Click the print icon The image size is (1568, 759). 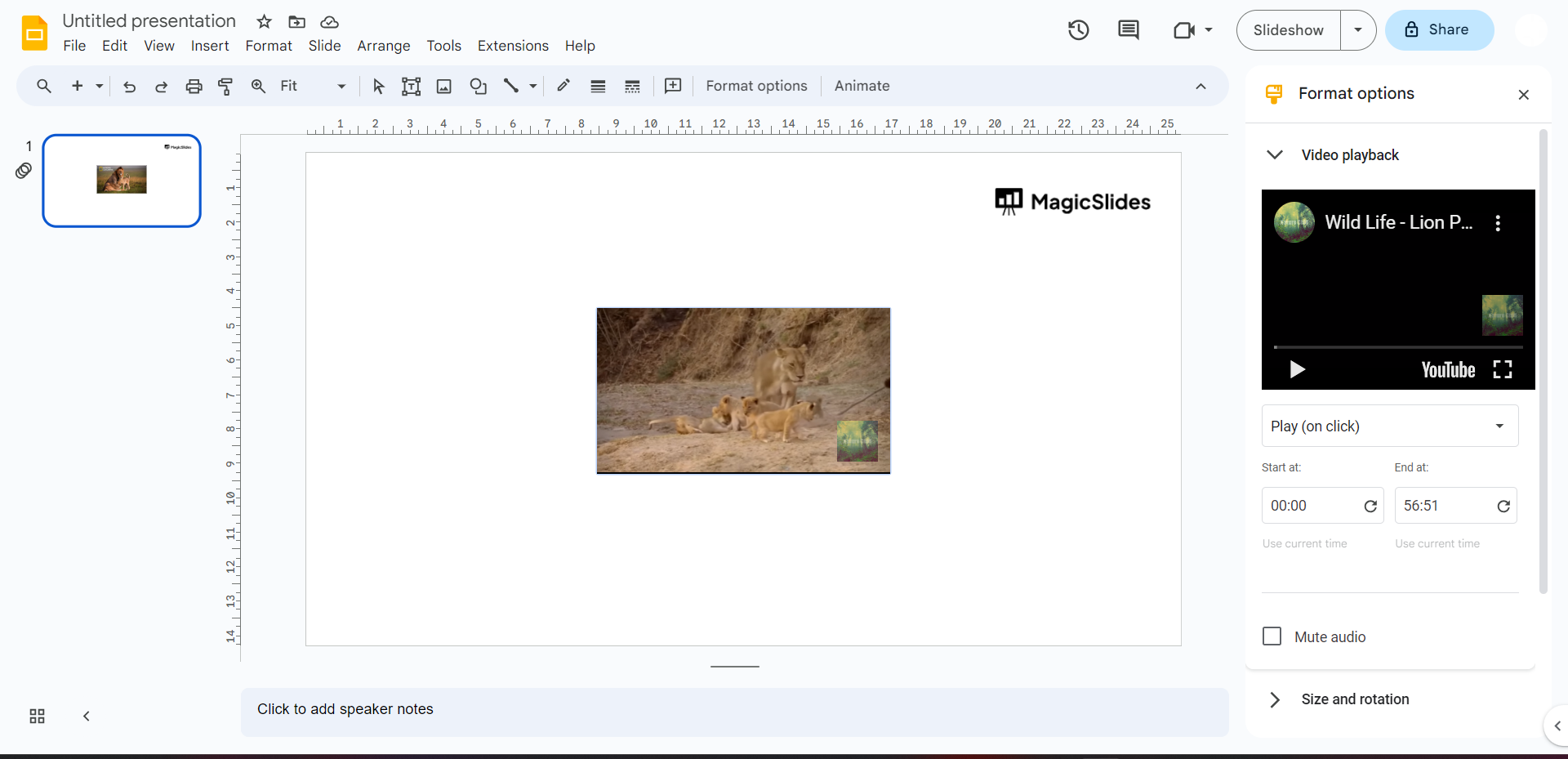coord(194,87)
